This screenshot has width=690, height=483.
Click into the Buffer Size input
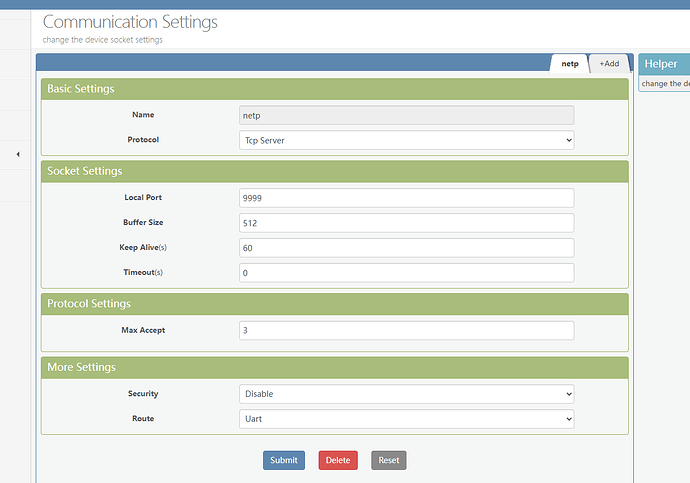(406, 223)
